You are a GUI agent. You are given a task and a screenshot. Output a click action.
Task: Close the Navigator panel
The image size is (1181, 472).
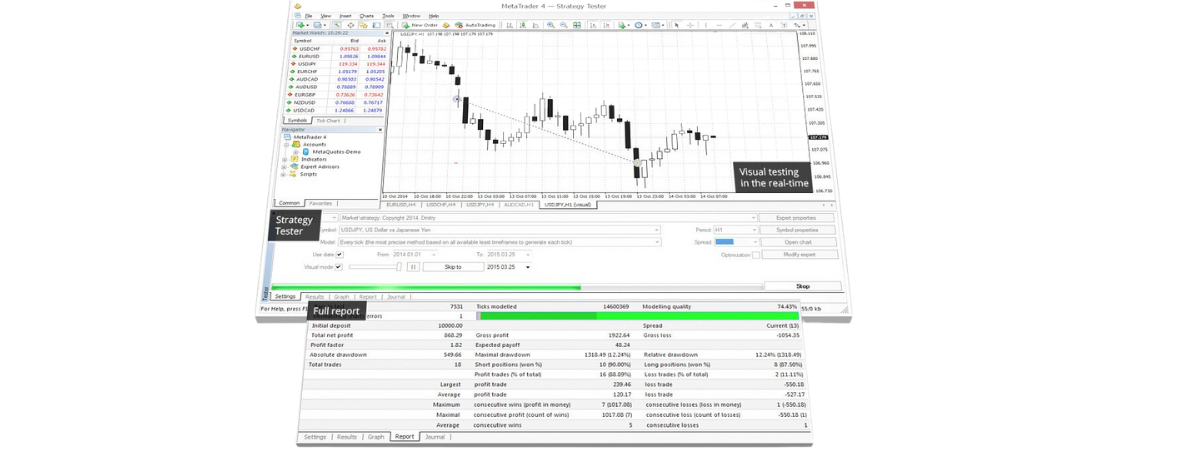380,129
